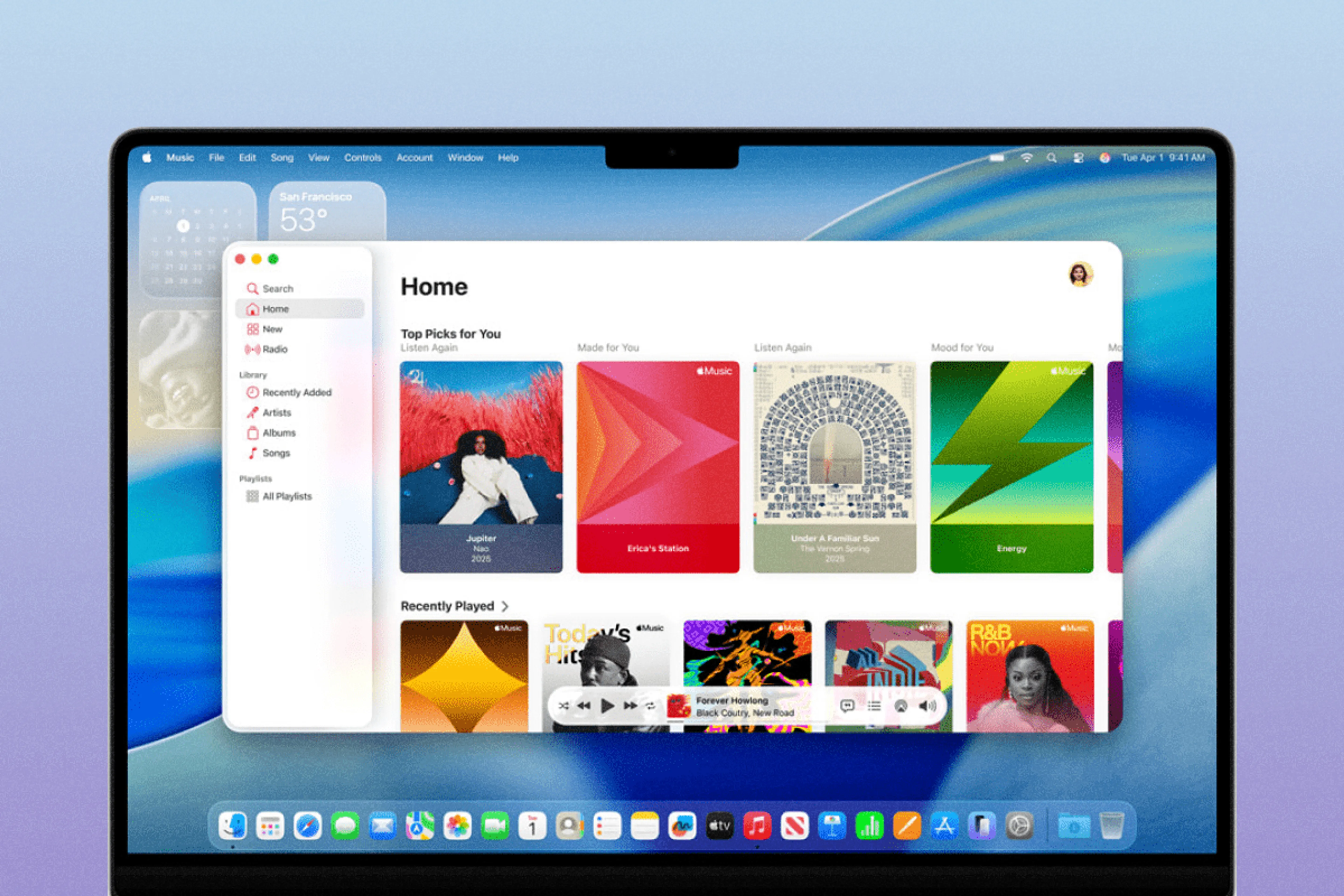The width and height of the screenshot is (1344, 896).
Task: Open the gold diamond playlist in Recently Played
Action: click(464, 676)
